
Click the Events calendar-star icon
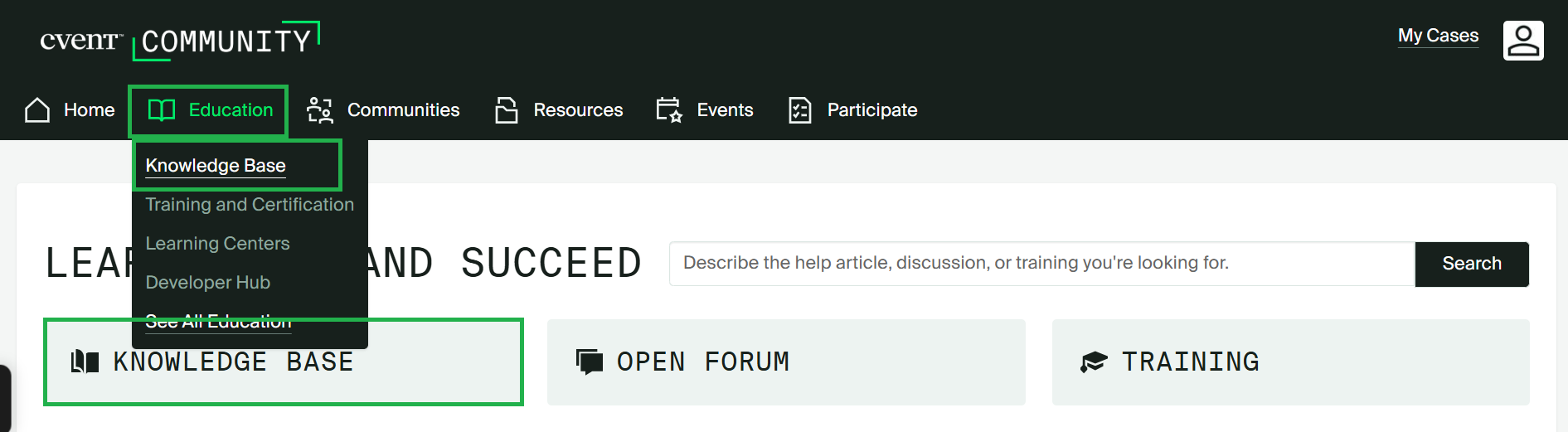tap(669, 110)
